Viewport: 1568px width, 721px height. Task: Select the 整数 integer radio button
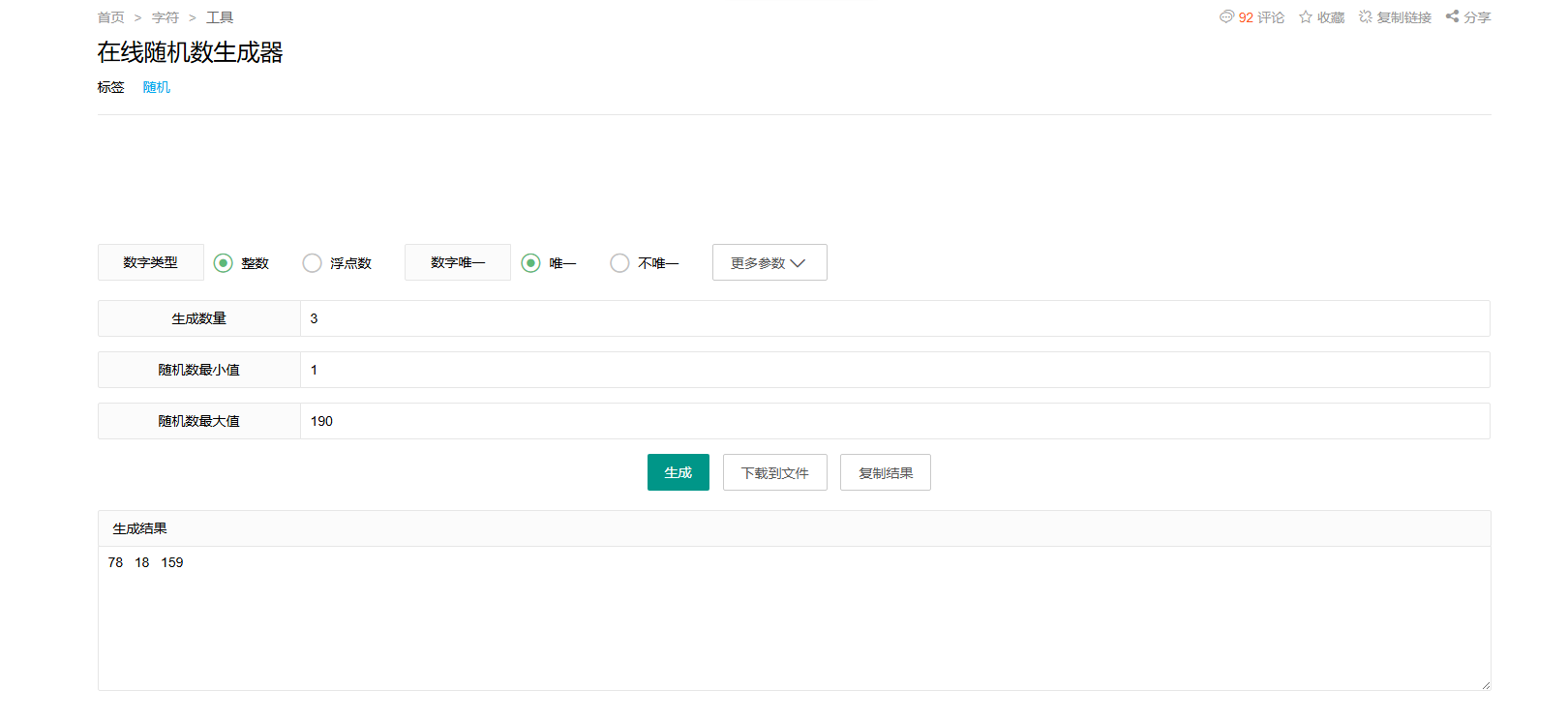[224, 263]
